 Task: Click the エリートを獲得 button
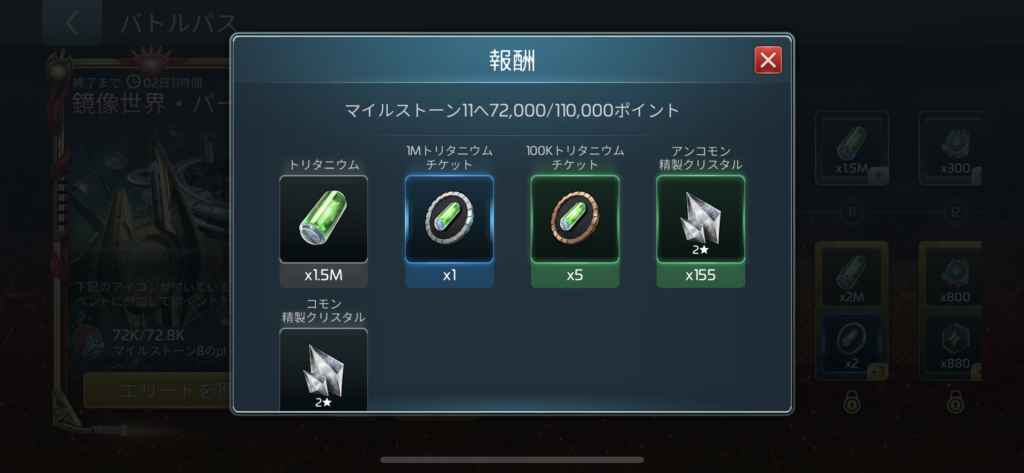(157, 390)
